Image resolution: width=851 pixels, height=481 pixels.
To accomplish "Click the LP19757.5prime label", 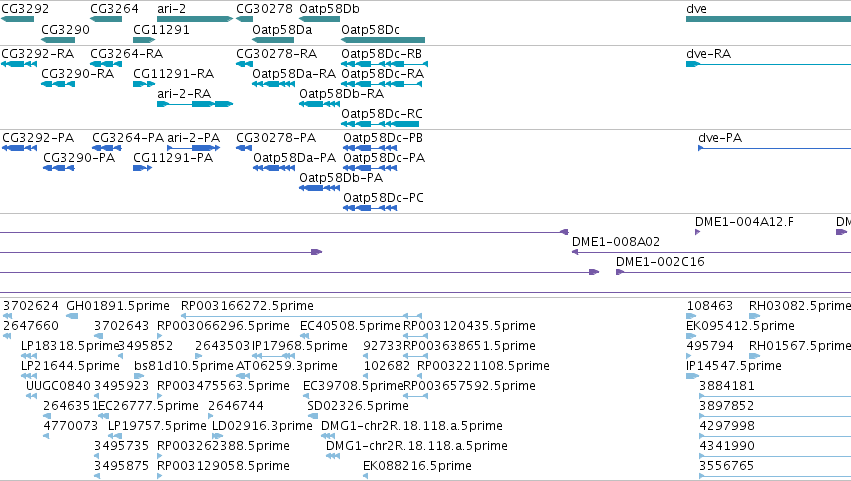I will coord(157,426).
